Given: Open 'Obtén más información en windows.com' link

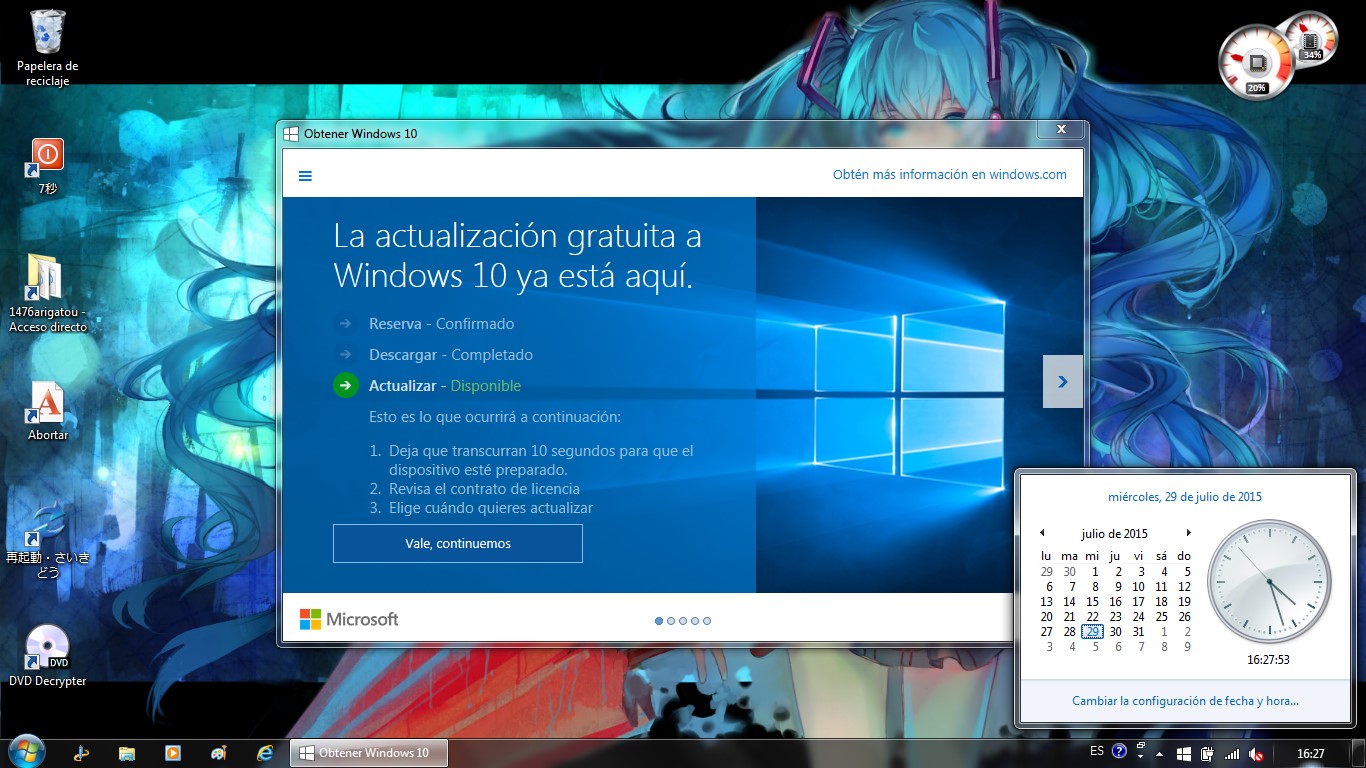Looking at the screenshot, I should pos(950,174).
